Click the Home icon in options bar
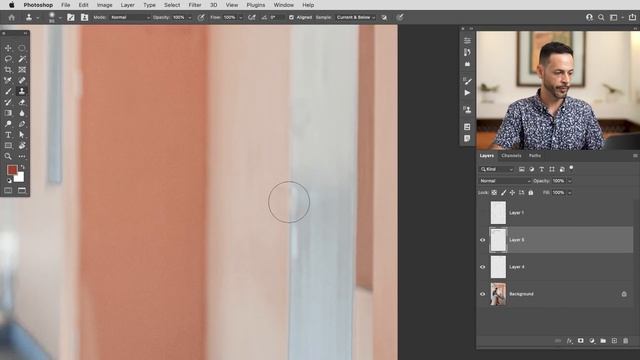The height and width of the screenshot is (360, 640). pyautogui.click(x=11, y=18)
